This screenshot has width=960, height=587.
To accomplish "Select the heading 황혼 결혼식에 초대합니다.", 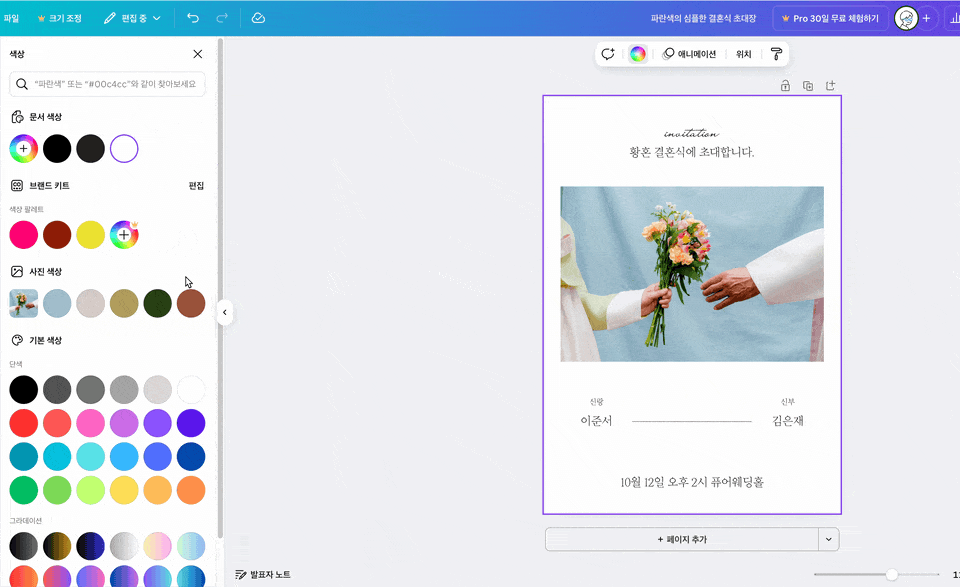I will (x=692, y=152).
